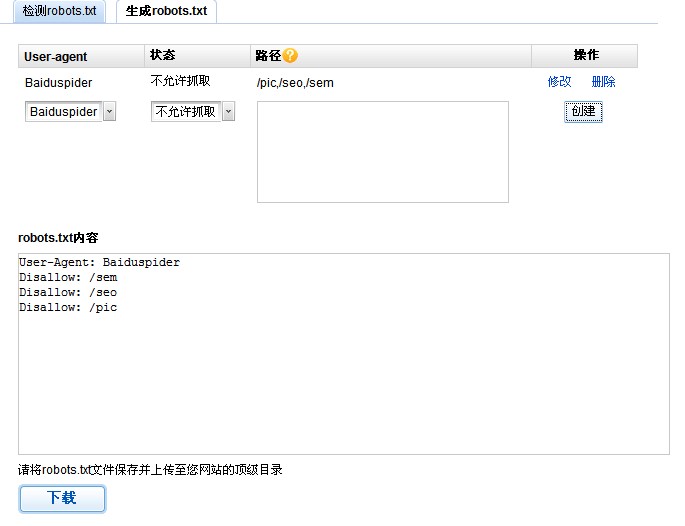
Task: Click the /pic,/seo,/sem path cell
Action: coord(295,83)
